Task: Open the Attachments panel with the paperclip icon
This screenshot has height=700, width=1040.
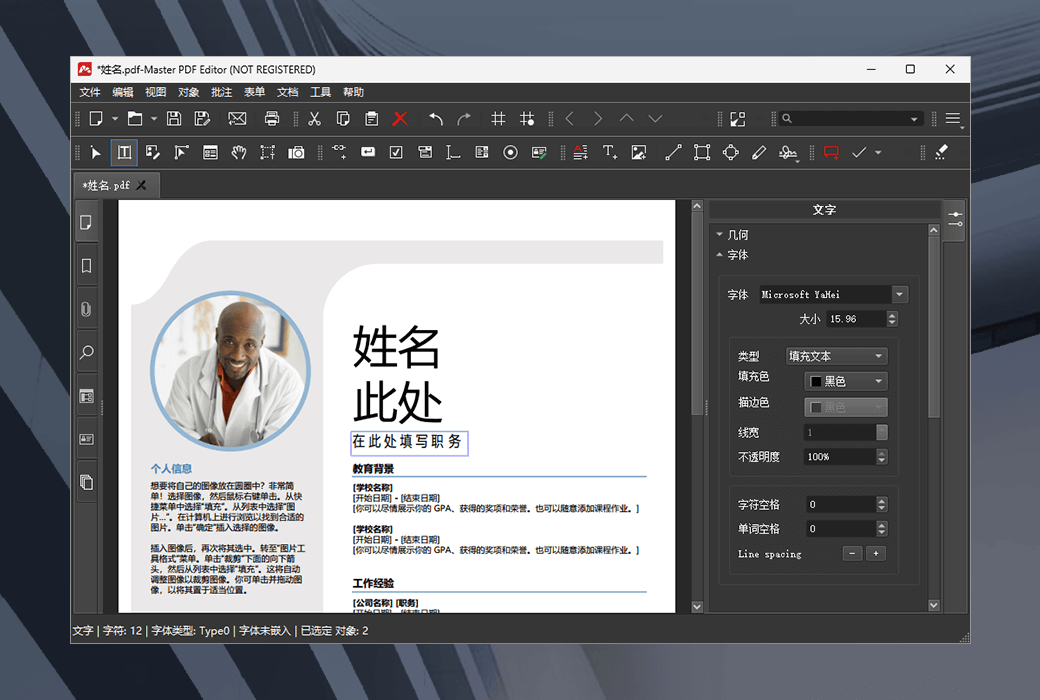Action: [x=86, y=309]
